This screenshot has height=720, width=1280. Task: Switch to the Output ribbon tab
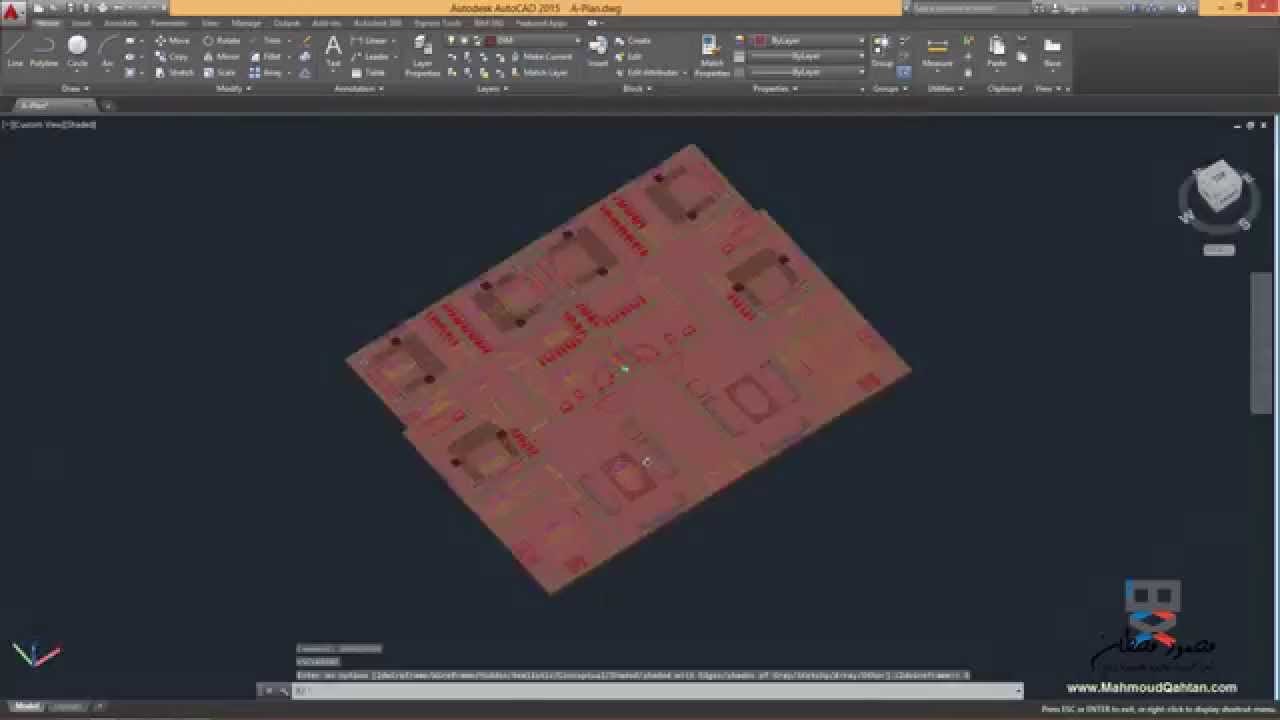tap(286, 23)
